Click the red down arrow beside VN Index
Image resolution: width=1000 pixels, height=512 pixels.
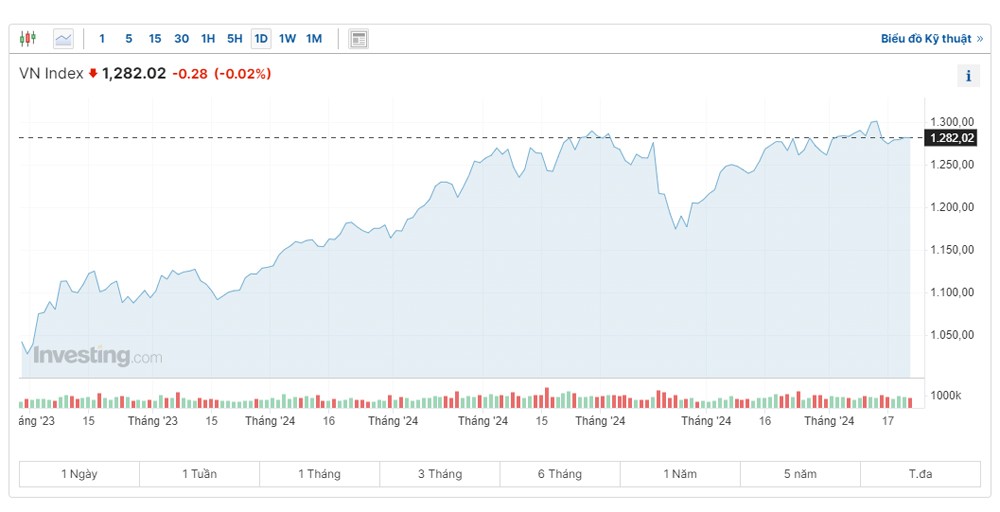pos(93,73)
